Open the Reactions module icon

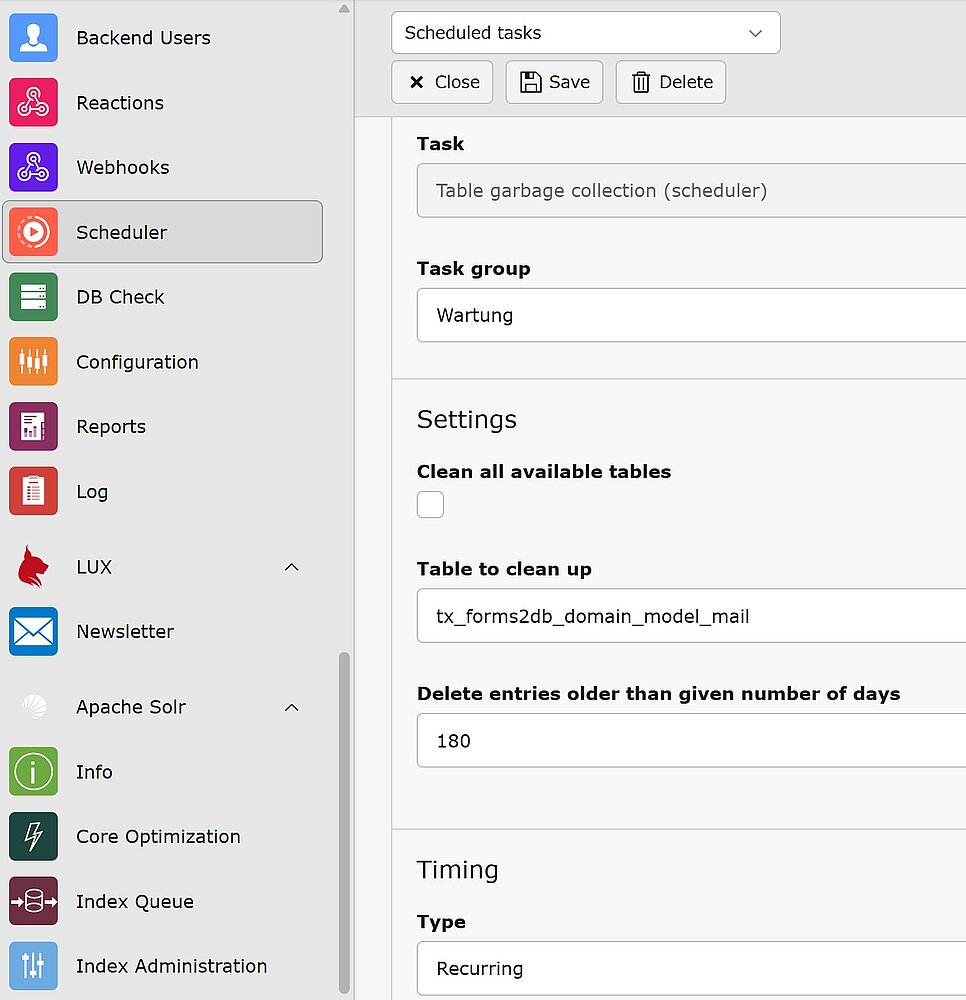click(x=33, y=103)
